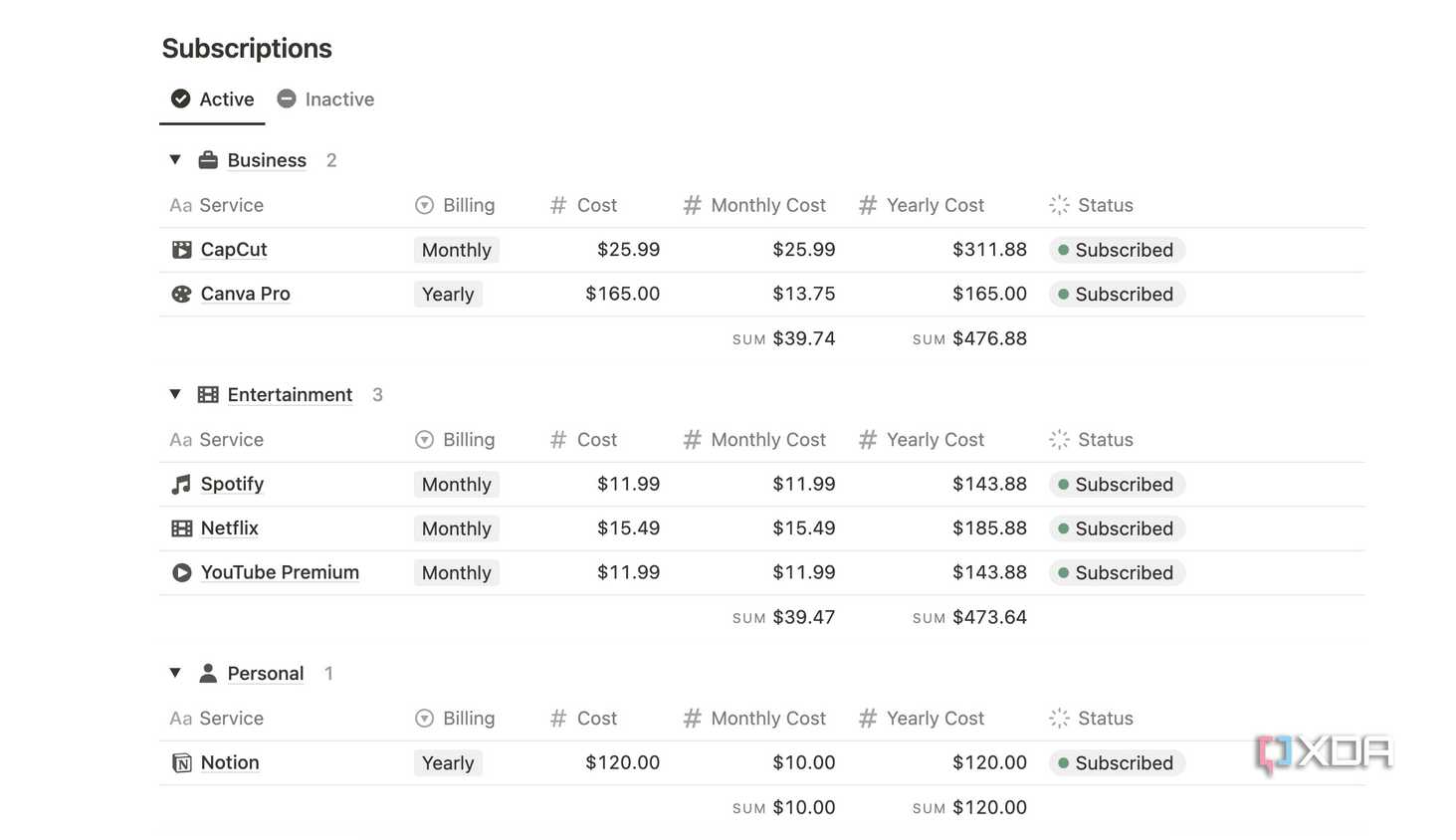Open the Canva Pro page
The height and width of the screenshot is (840, 1456).
click(x=246, y=294)
